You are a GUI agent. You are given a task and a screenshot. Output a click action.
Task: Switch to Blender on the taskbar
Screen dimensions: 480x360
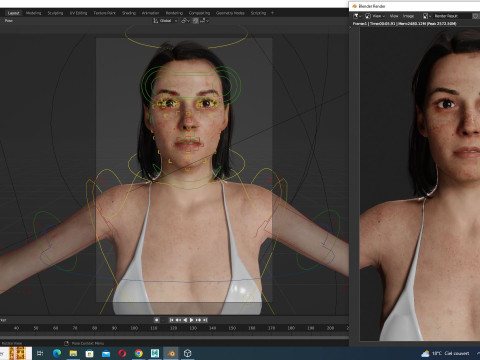tap(171, 353)
